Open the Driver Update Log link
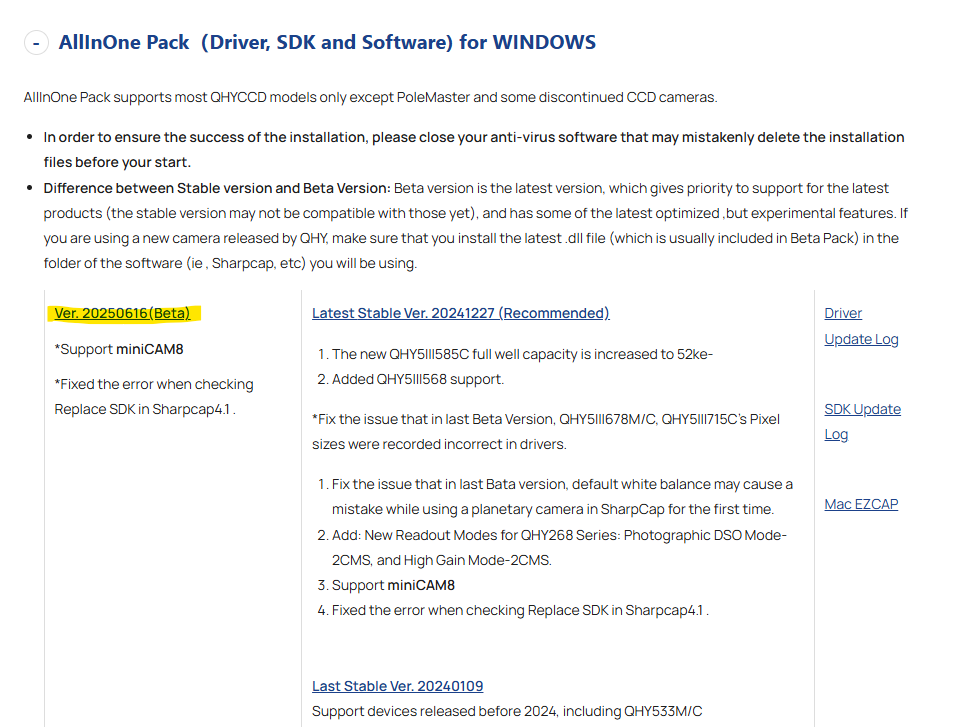960x727 pixels. pos(861,326)
